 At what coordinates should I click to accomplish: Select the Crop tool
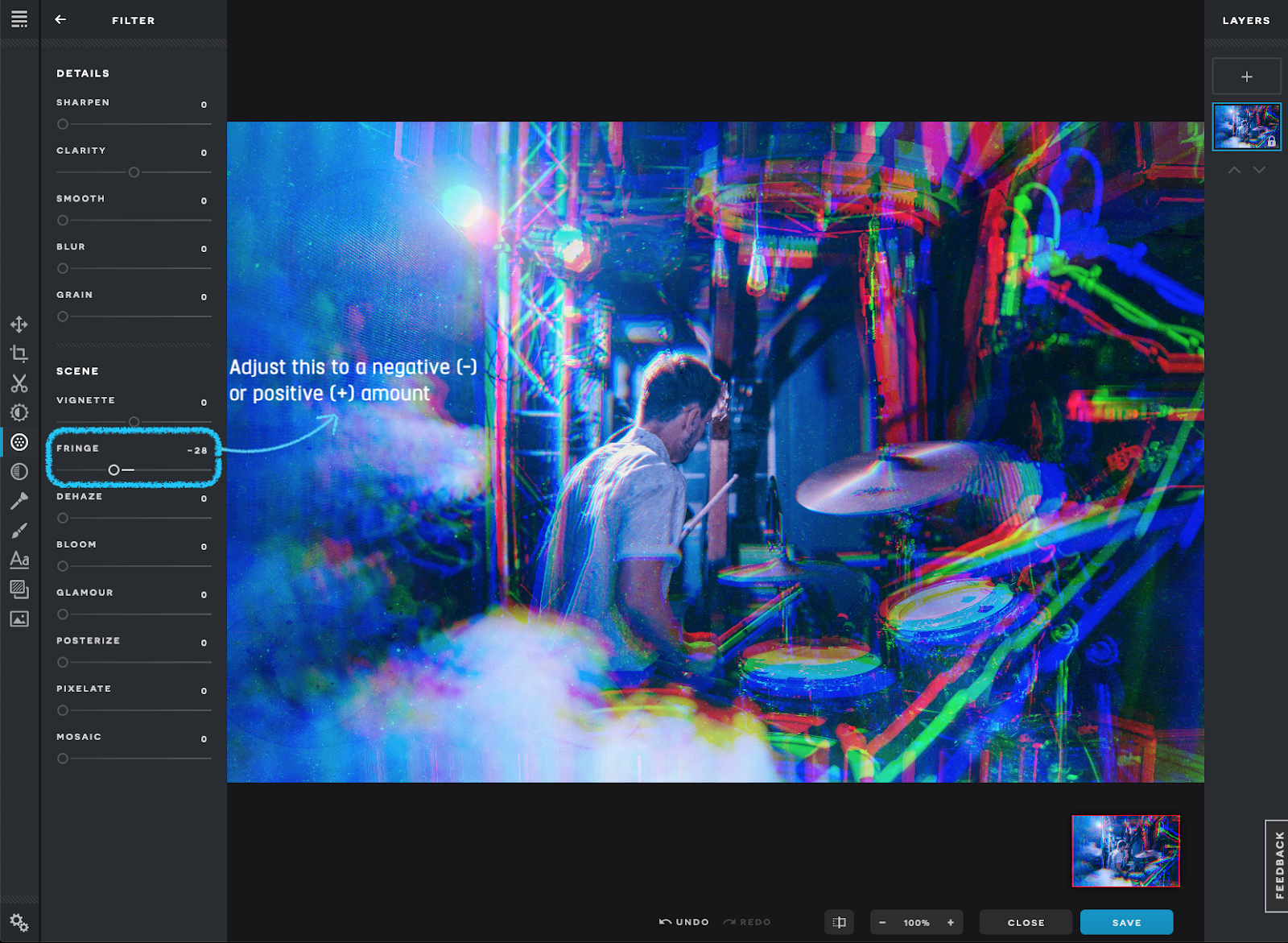(x=19, y=354)
